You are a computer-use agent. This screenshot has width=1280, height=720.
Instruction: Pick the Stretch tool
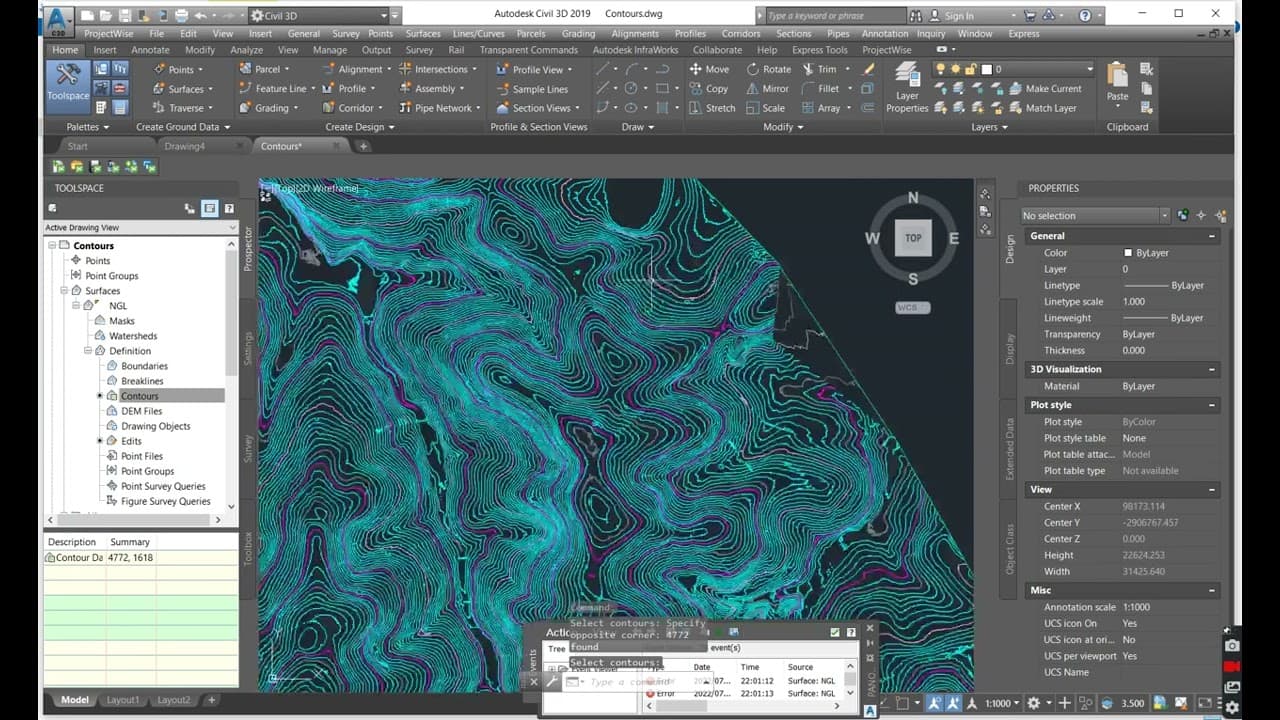pos(712,108)
